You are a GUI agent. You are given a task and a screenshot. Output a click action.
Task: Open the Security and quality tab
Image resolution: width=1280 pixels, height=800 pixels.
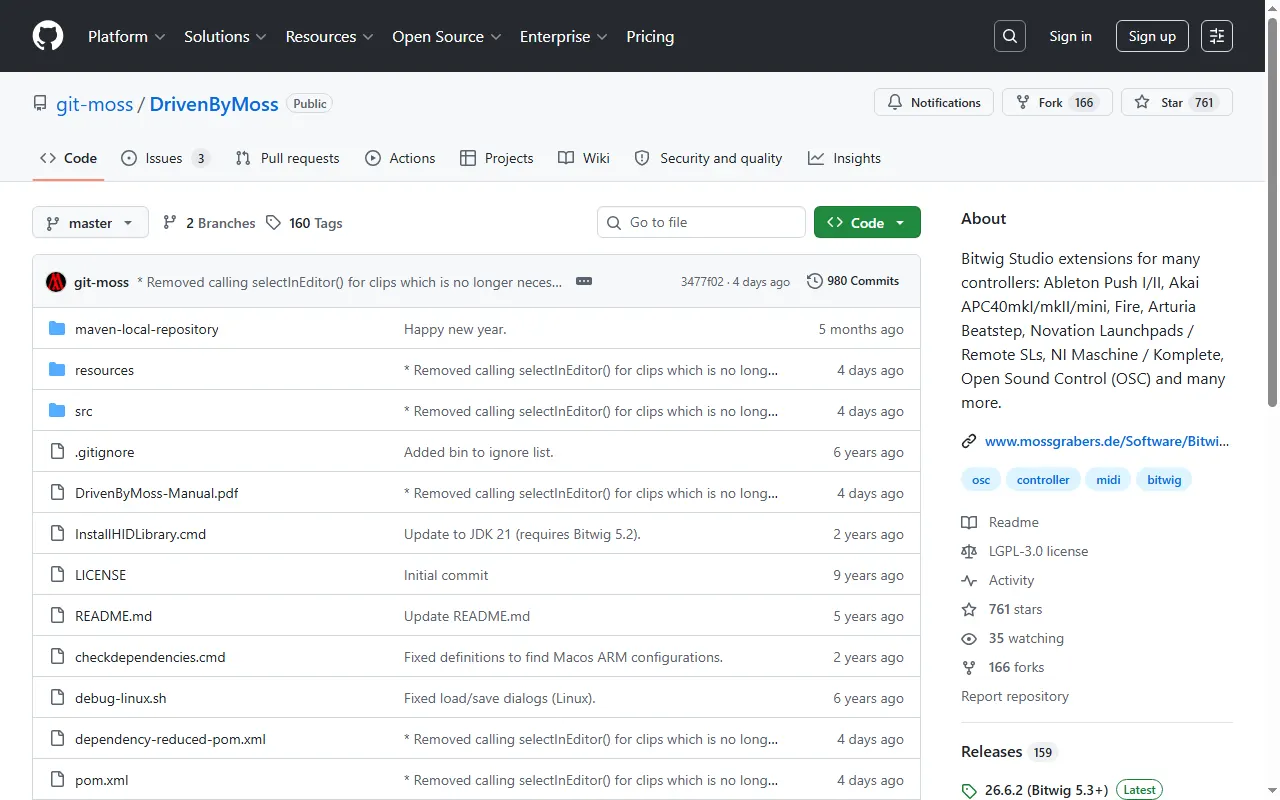pos(708,158)
